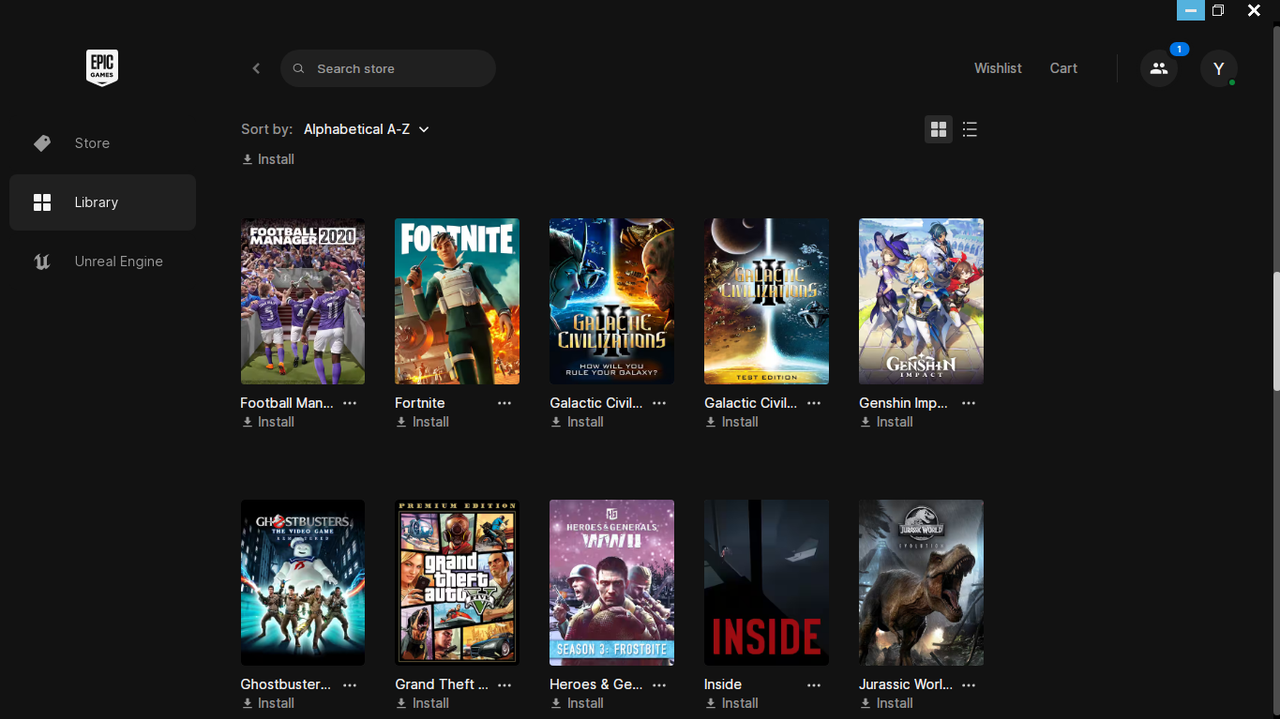
Task: Open the Inside game cover
Action: pyautogui.click(x=766, y=583)
